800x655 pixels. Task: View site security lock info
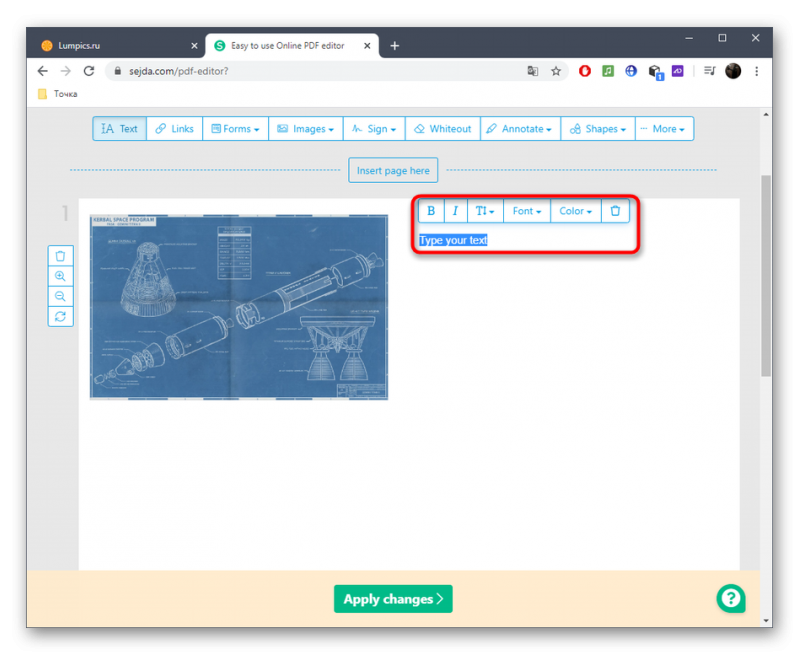pos(117,71)
